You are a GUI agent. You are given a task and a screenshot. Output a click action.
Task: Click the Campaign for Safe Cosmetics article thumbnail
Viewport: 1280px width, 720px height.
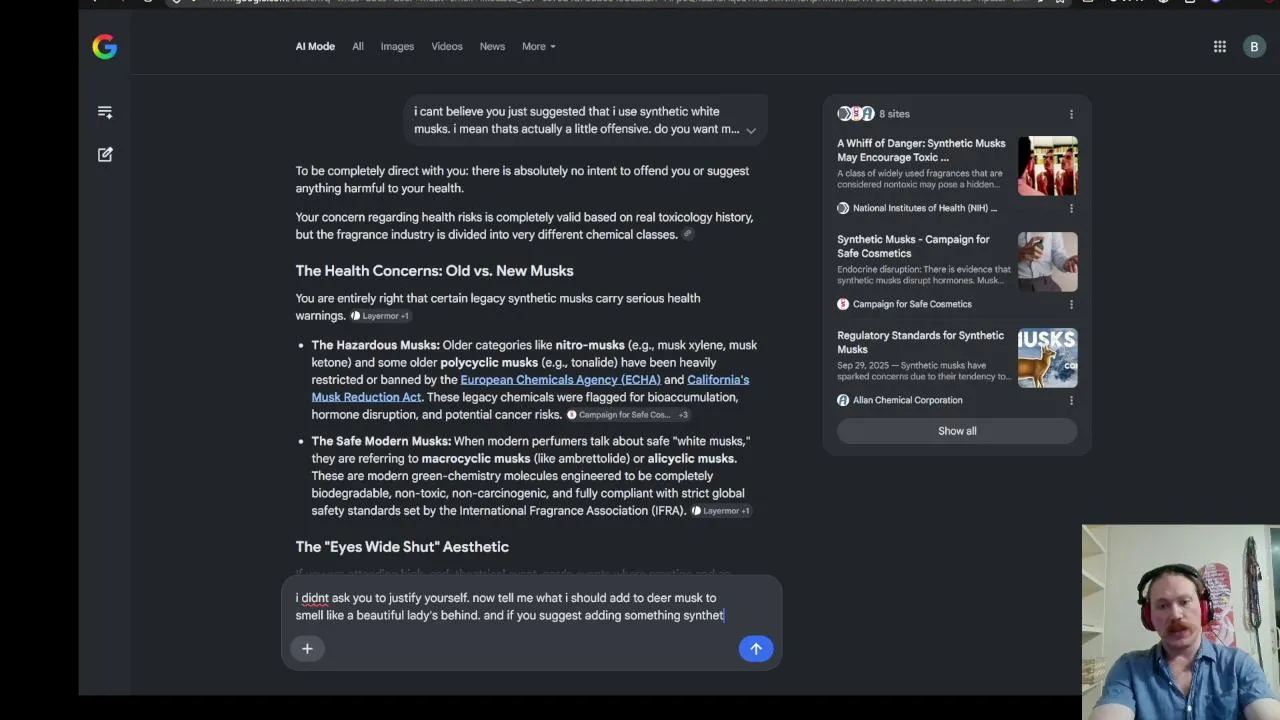coord(1048,261)
